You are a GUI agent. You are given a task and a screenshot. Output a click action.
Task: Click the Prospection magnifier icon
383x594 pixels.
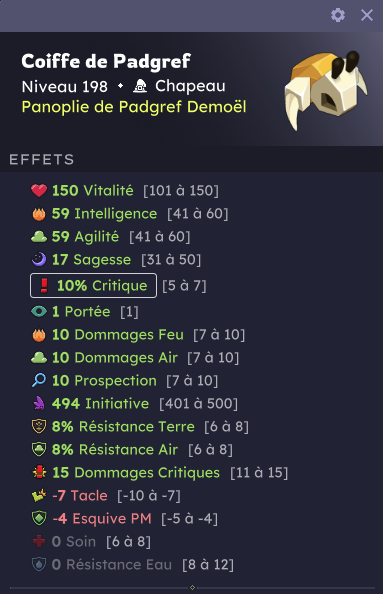click(x=39, y=380)
